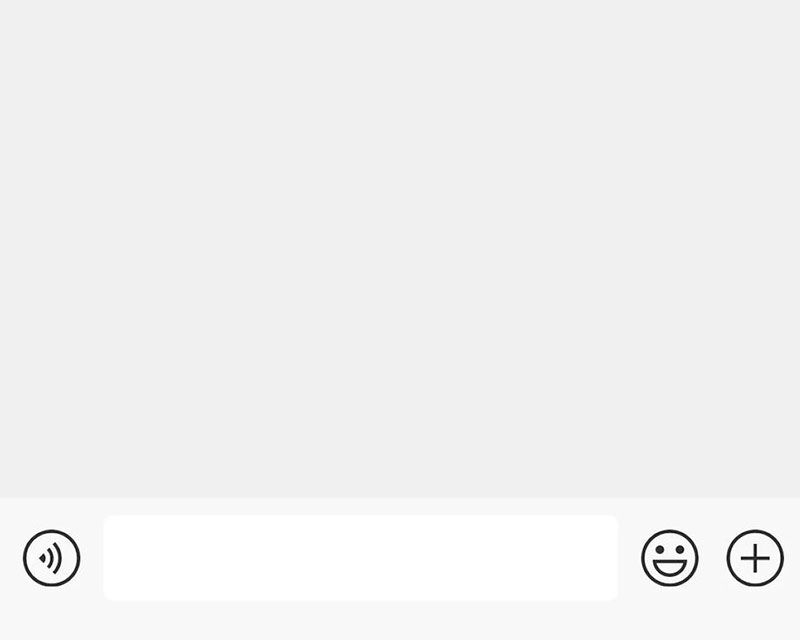Click inside the chat message input field
Viewport: 800px width, 640px height.
pyautogui.click(x=361, y=558)
